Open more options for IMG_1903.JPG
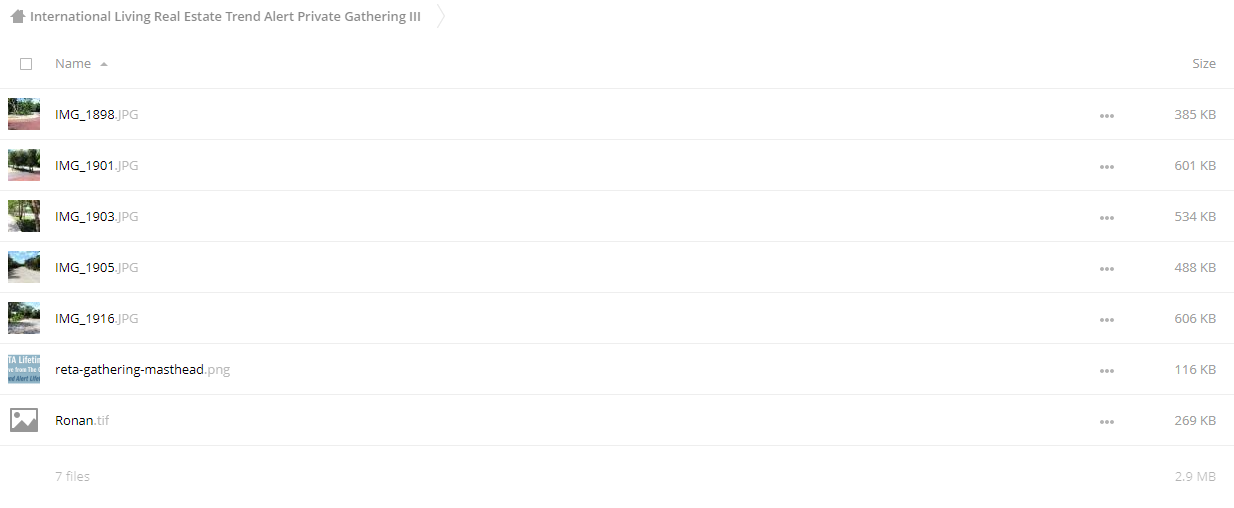Image resolution: width=1234 pixels, height=508 pixels. pos(1106,218)
